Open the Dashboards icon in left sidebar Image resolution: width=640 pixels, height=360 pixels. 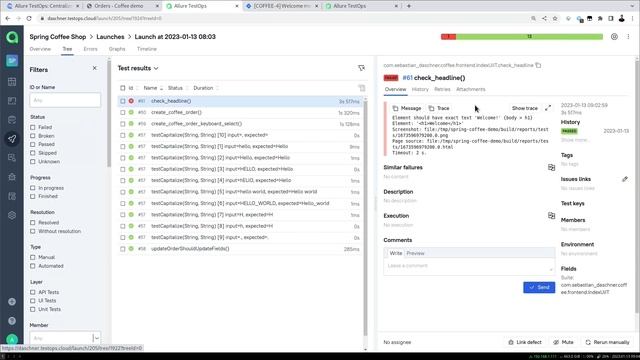pyautogui.click(x=12, y=81)
